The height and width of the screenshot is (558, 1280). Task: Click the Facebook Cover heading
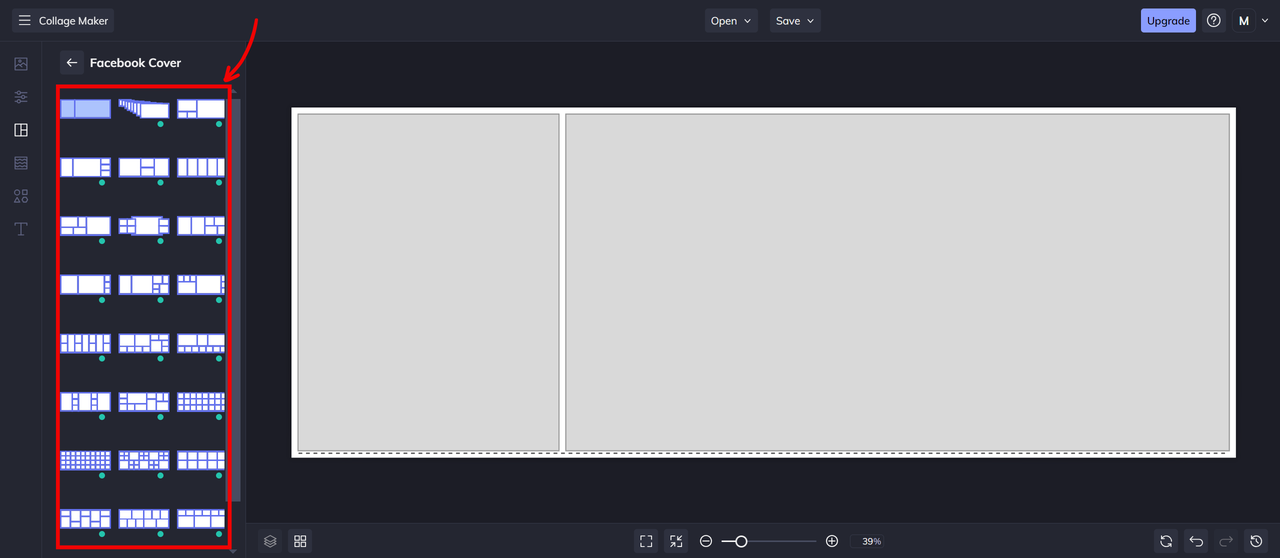click(136, 62)
